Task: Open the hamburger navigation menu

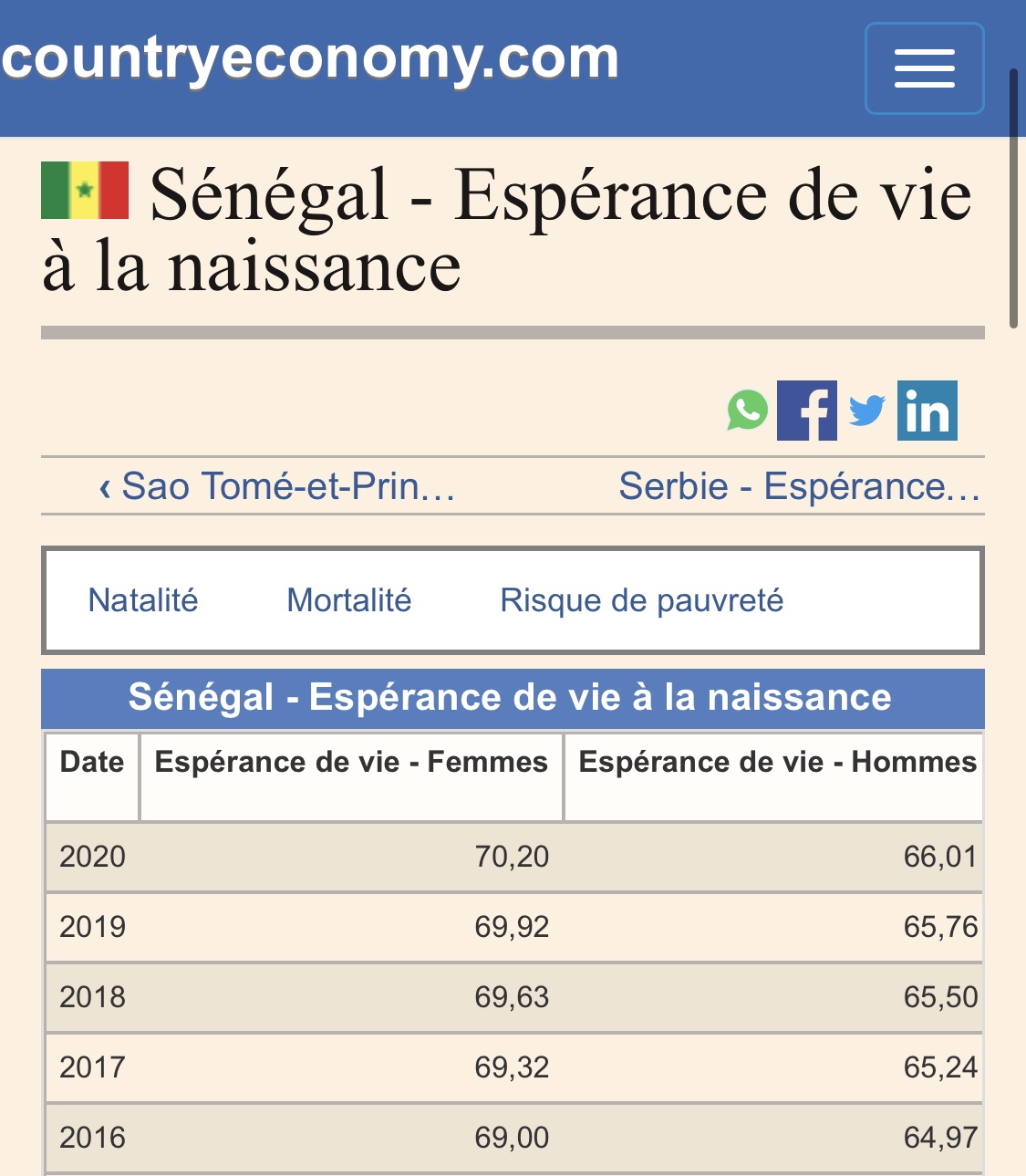Action: 924,69
